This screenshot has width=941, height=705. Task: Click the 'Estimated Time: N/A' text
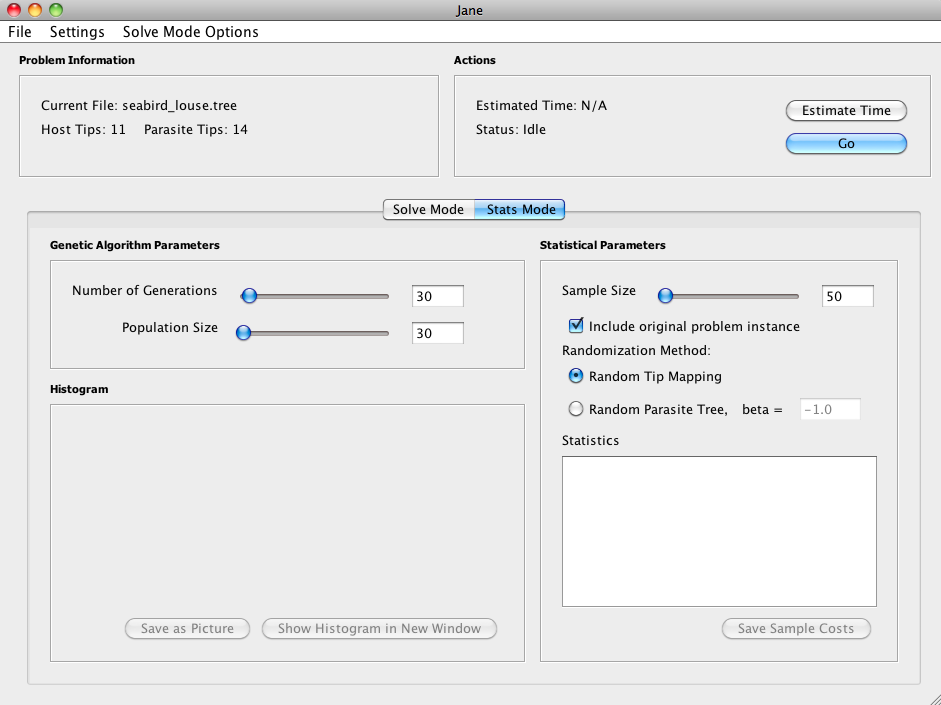point(541,106)
